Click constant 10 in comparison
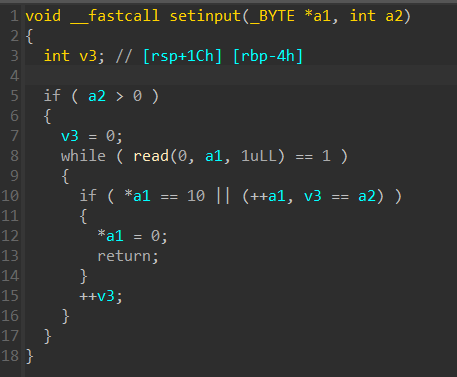457x377 pixels. point(196,196)
